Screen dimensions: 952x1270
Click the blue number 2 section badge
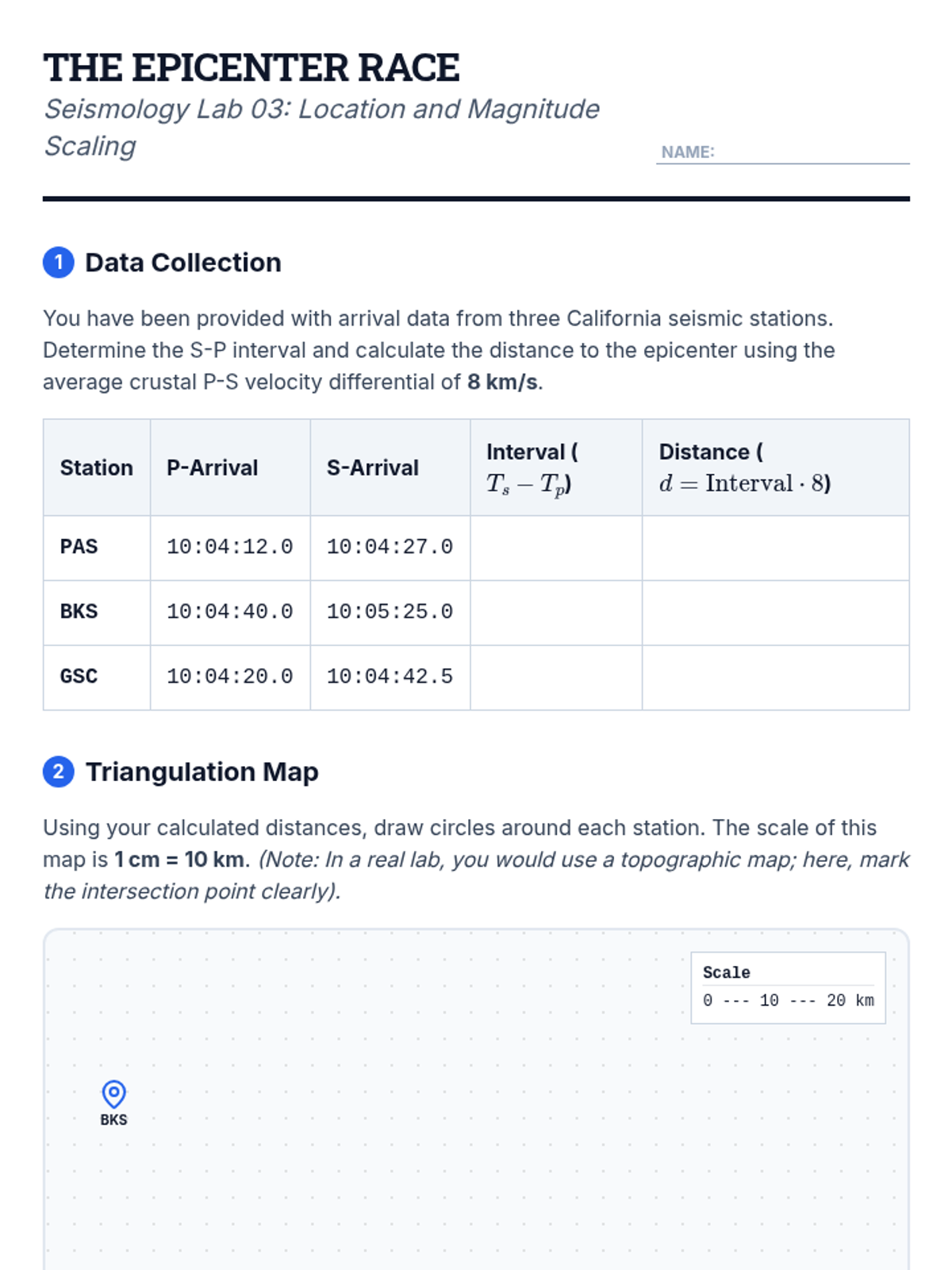pyautogui.click(x=59, y=772)
